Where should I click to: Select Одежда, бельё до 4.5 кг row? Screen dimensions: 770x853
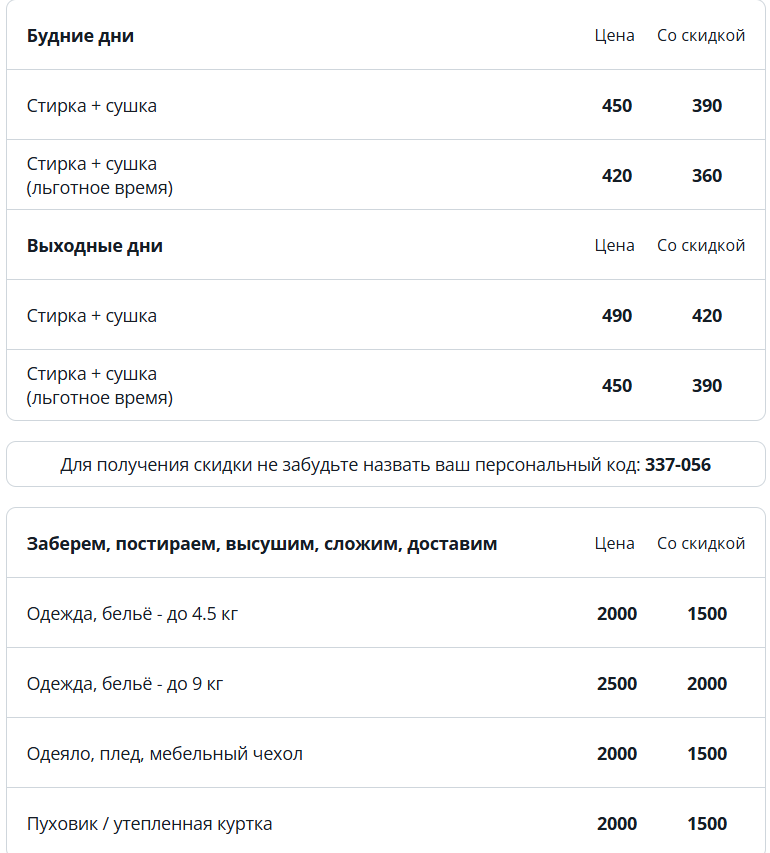(386, 613)
